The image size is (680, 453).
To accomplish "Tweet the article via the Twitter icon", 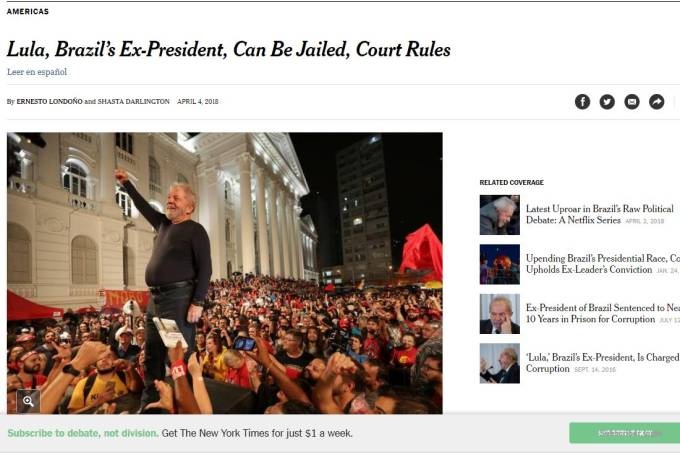I will point(607,101).
